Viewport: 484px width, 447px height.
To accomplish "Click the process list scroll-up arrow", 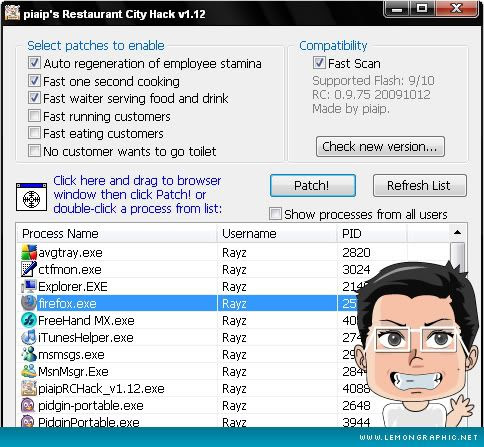I will (458, 233).
